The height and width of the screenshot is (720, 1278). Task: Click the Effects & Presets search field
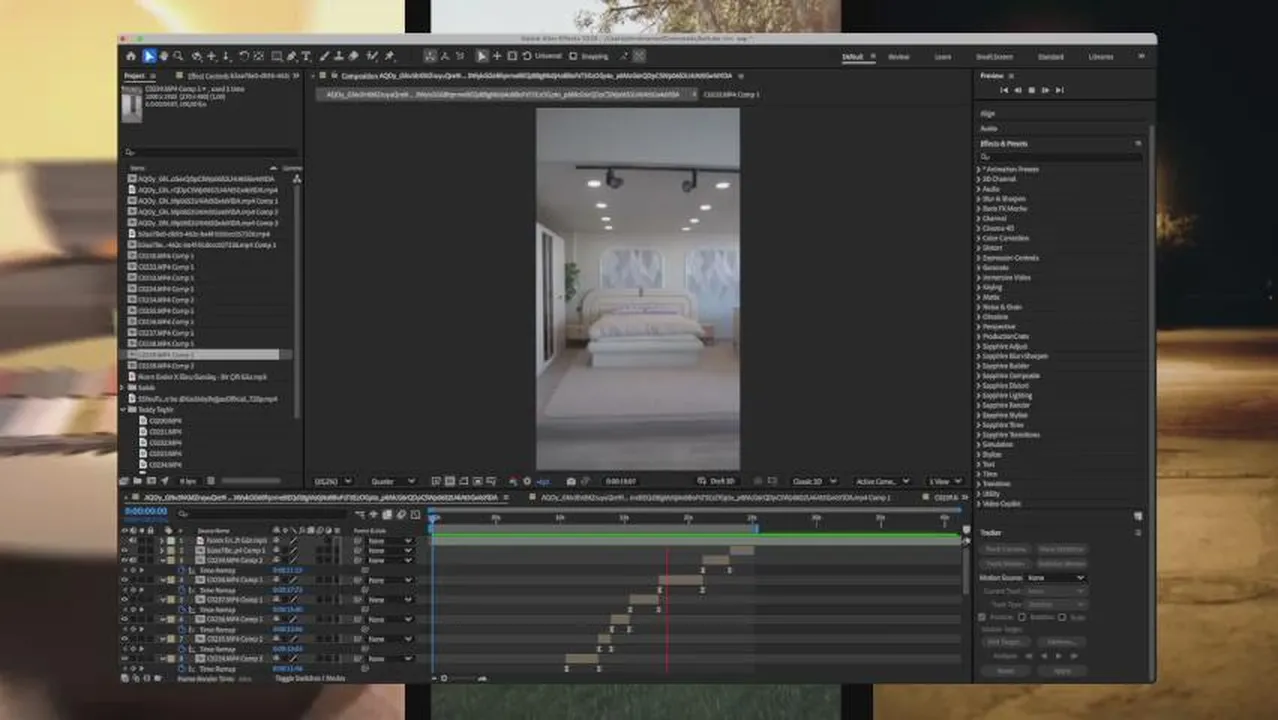tap(1061, 157)
